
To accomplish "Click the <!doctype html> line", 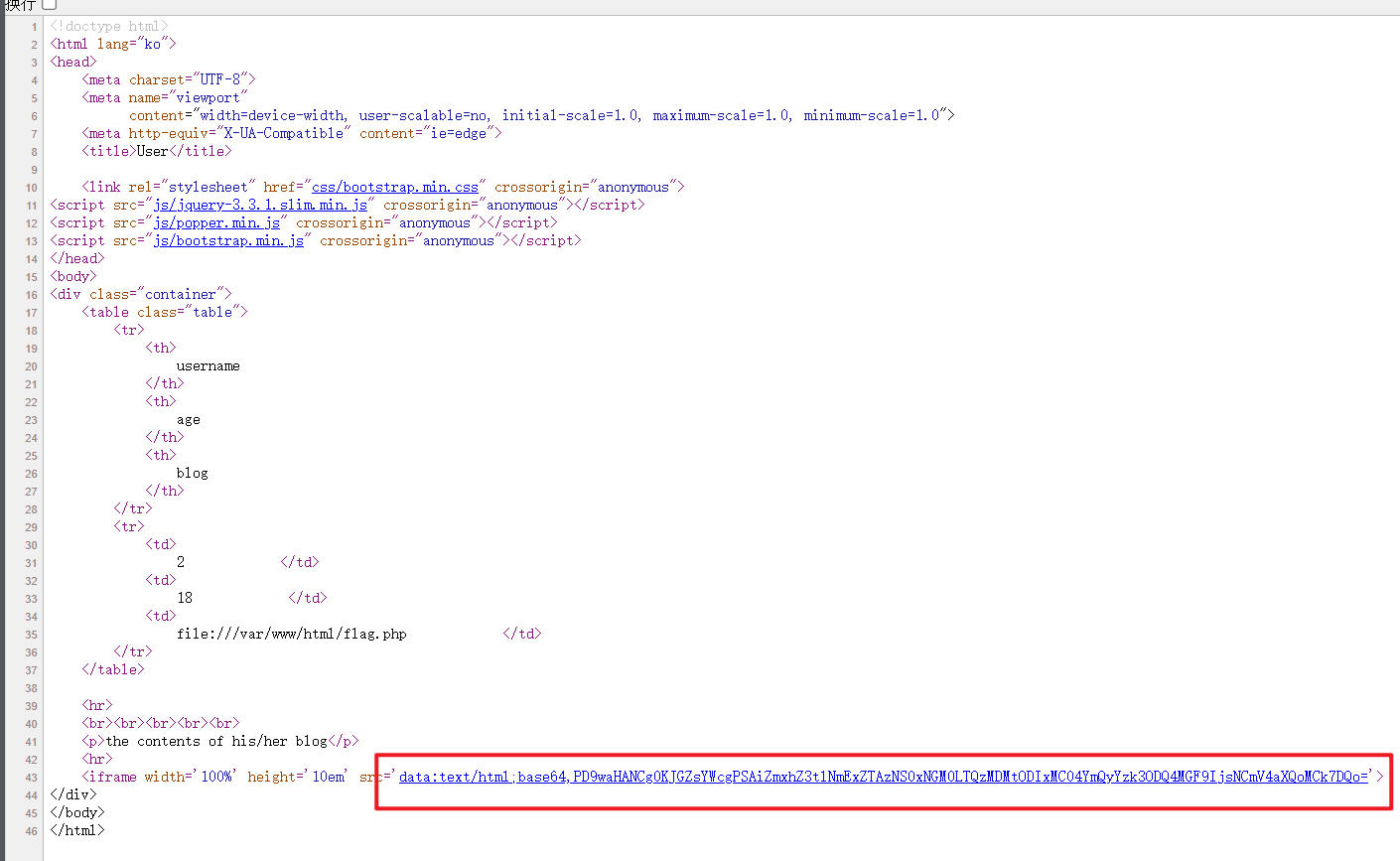I will point(109,26).
